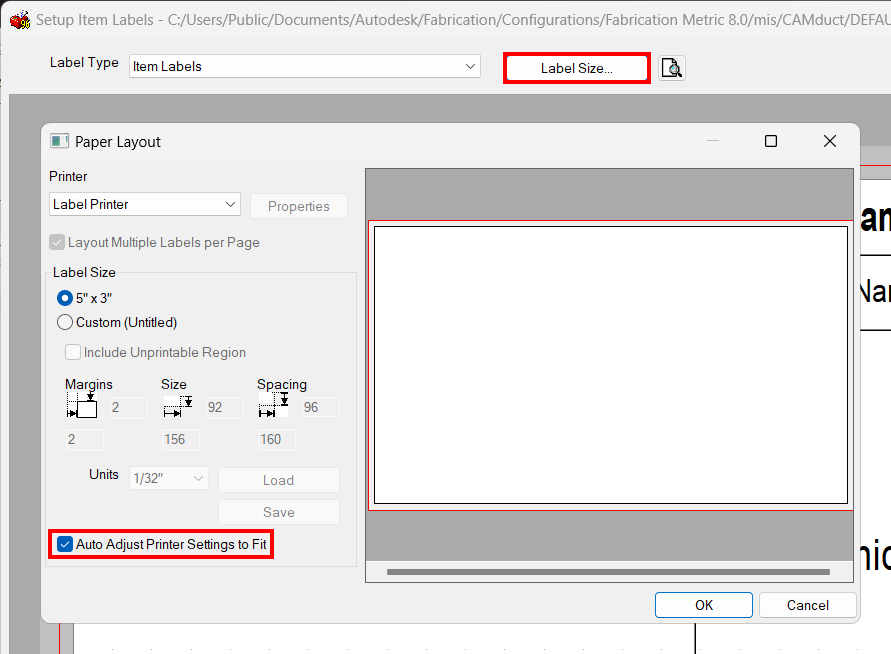
Task: Confirm with the OK button
Action: click(703, 604)
